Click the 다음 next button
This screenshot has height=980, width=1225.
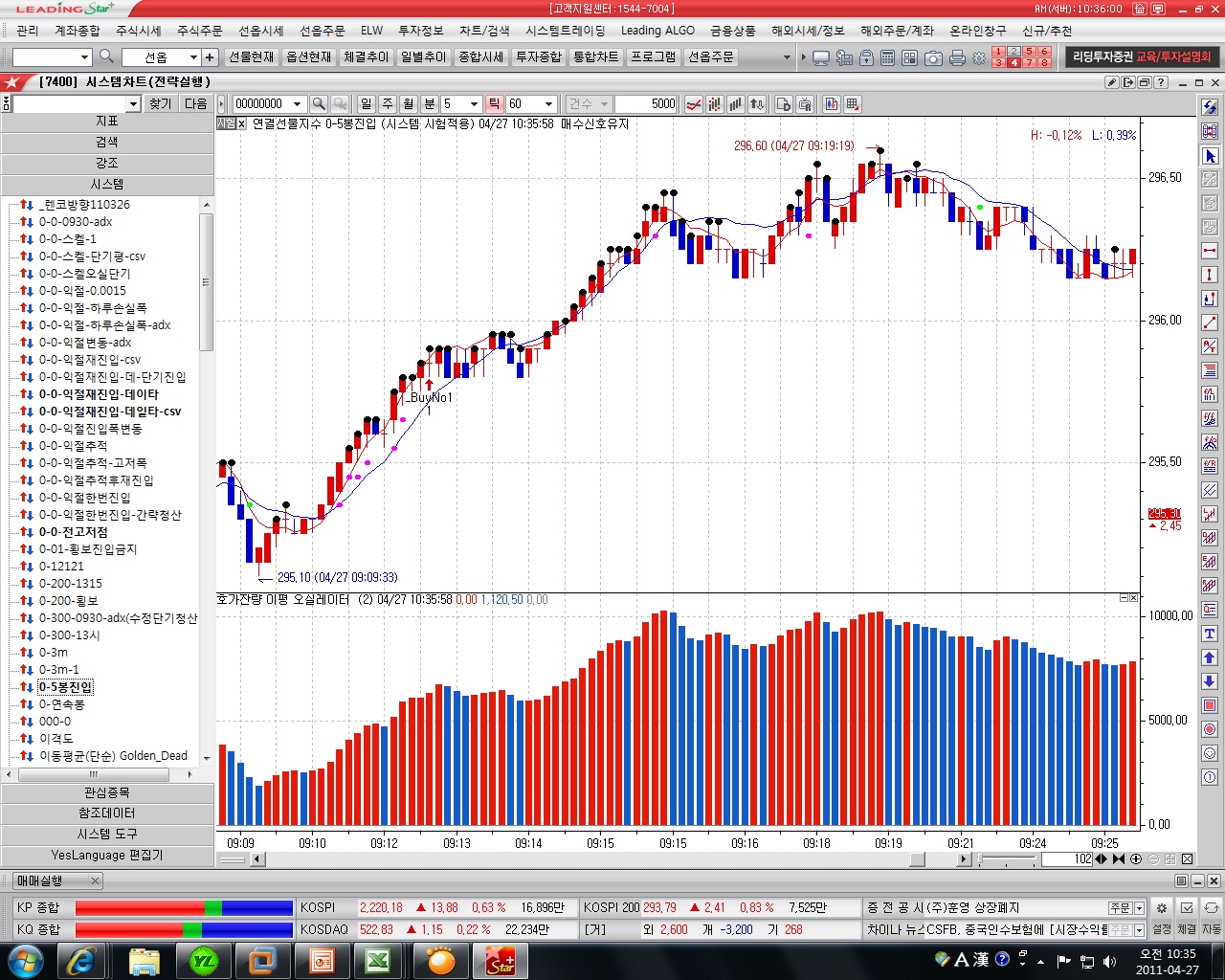[195, 103]
